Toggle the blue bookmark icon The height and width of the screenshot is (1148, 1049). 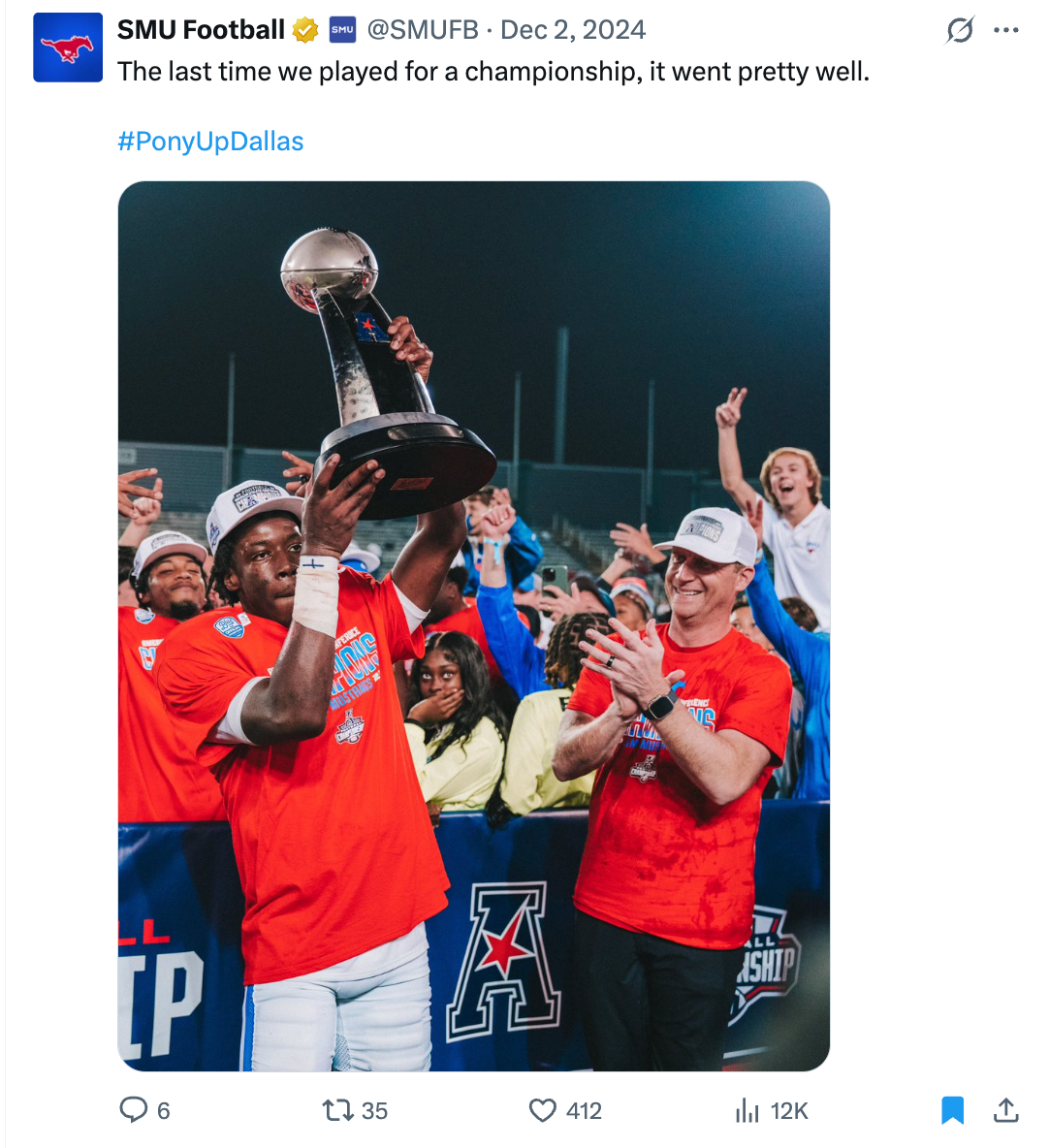953,1109
